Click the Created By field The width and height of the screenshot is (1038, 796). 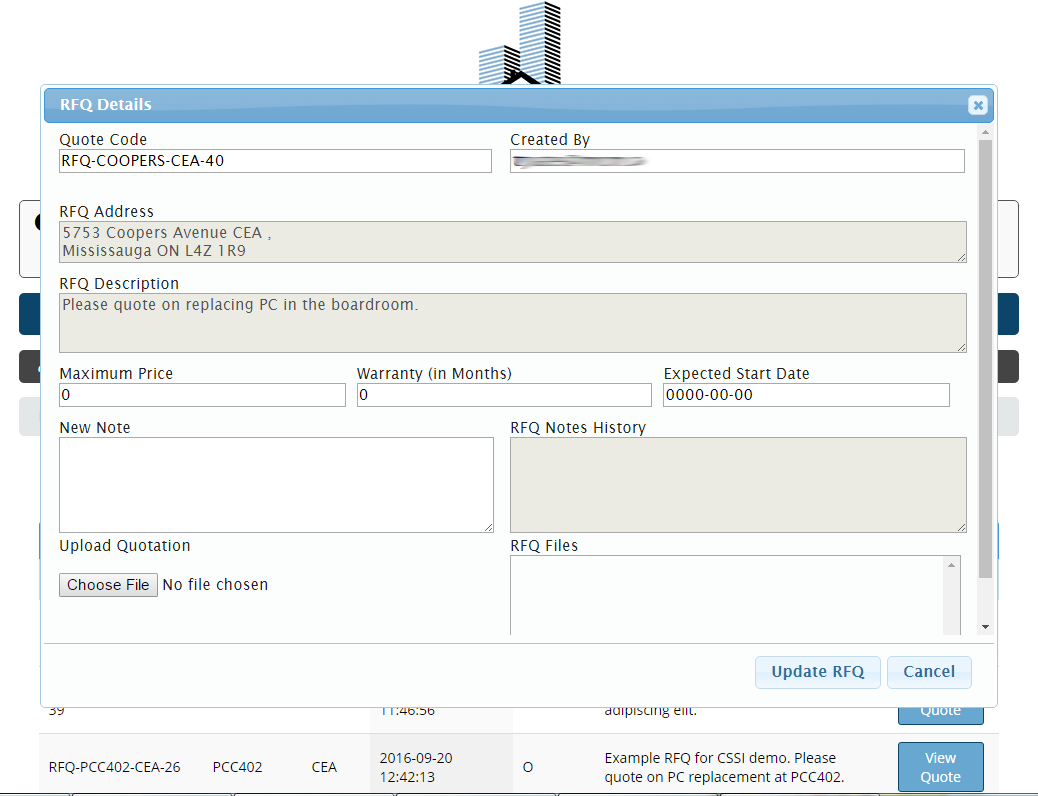click(737, 161)
